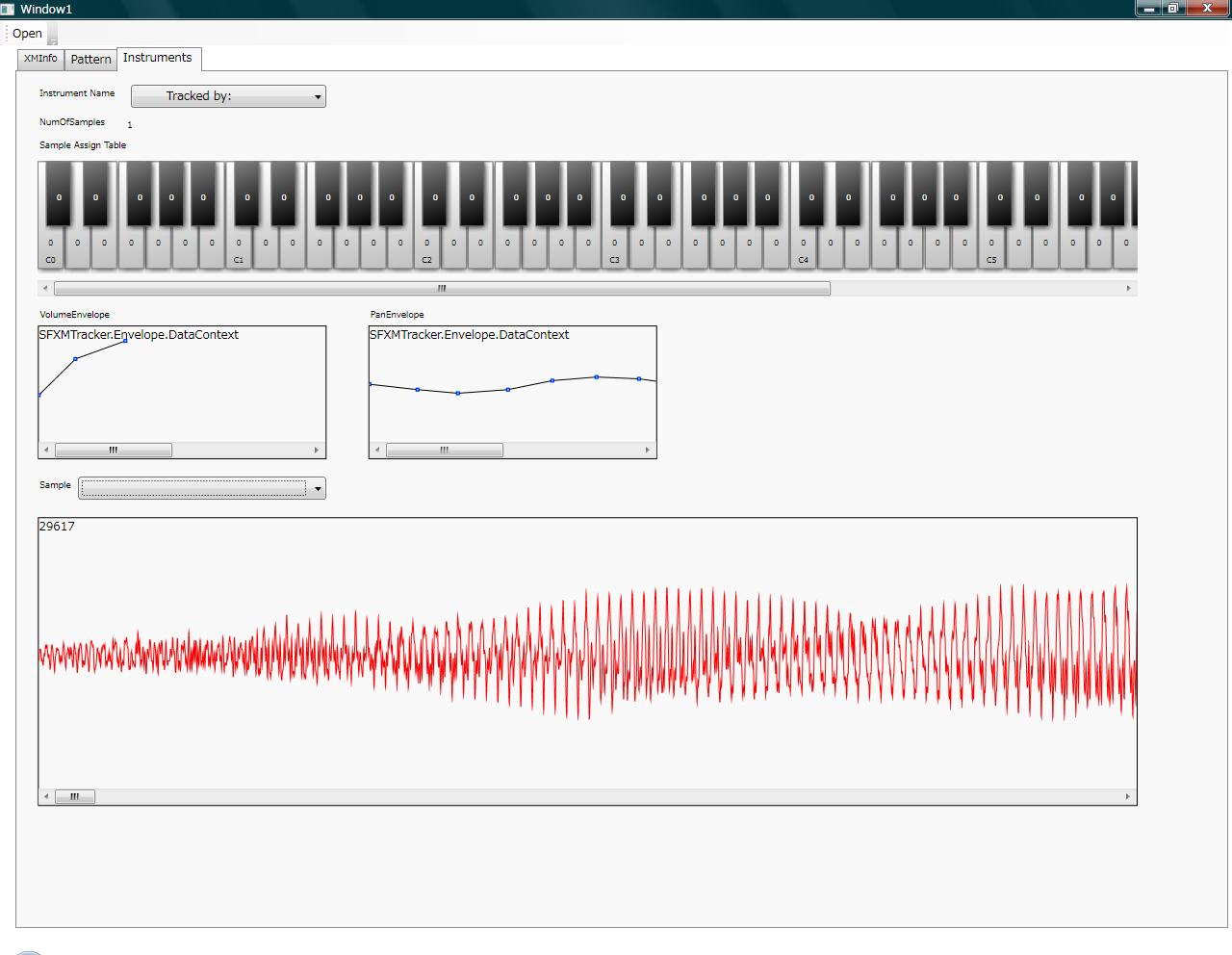Click the PanEnvelope scrollbar thumb

pyautogui.click(x=444, y=450)
